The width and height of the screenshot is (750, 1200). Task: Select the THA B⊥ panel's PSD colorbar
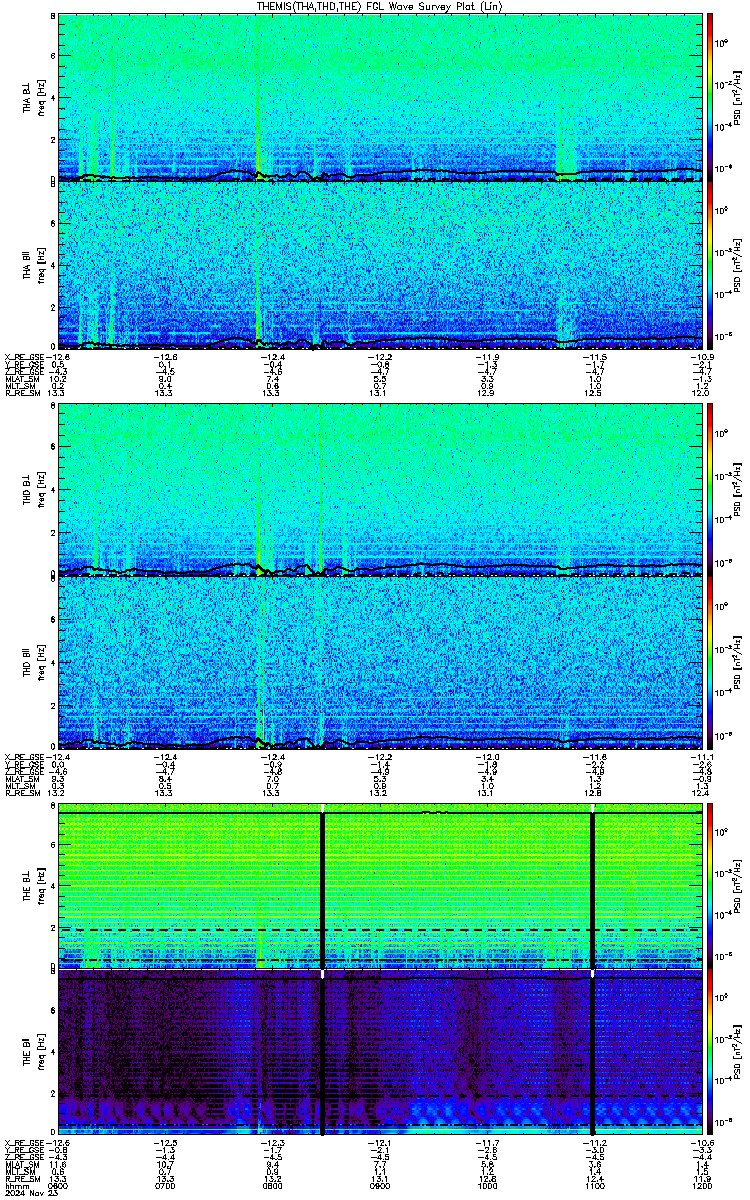tap(710, 97)
